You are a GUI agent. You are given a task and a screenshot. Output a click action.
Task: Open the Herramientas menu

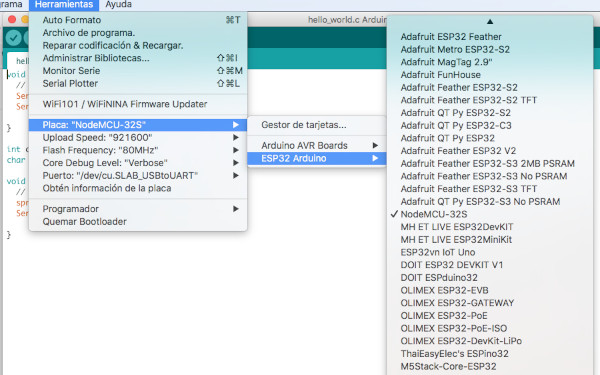coord(64,5)
